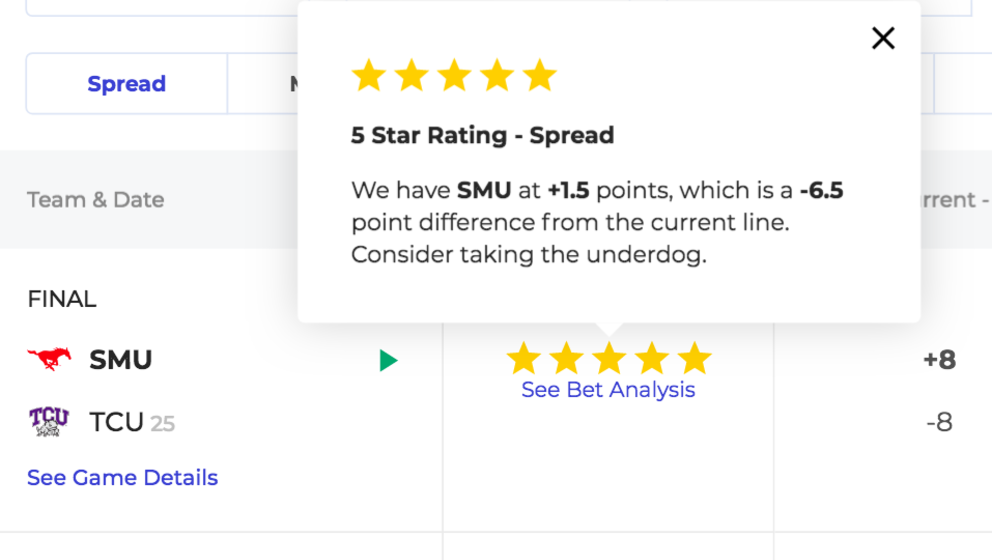Click the first star in the popup
Screen dimensions: 992x560
(369, 75)
